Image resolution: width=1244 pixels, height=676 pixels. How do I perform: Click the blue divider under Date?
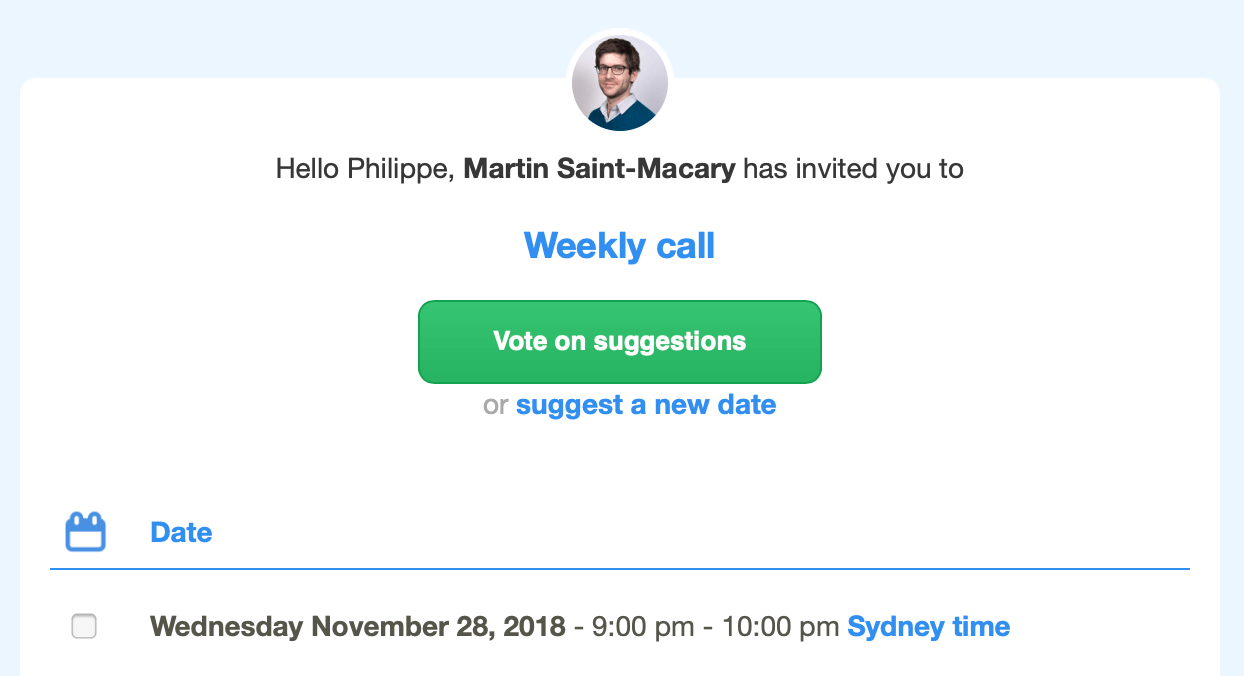(x=620, y=569)
